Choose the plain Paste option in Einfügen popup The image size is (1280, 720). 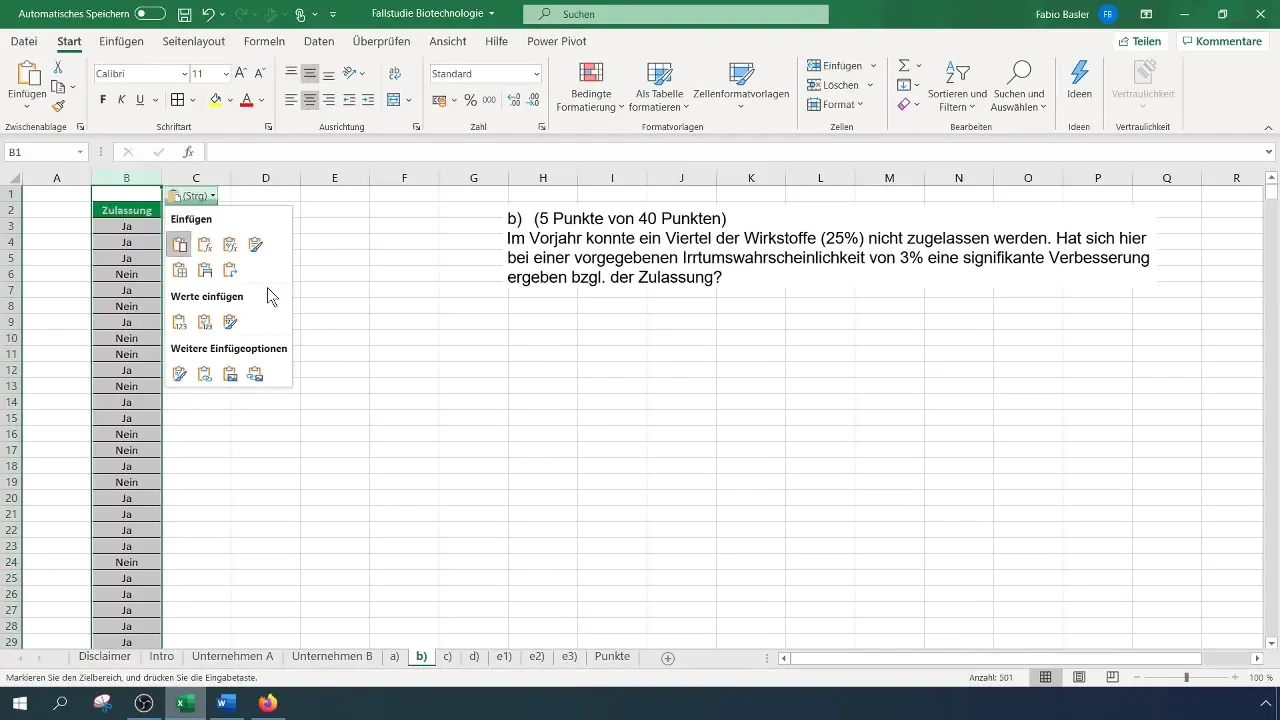pos(180,244)
